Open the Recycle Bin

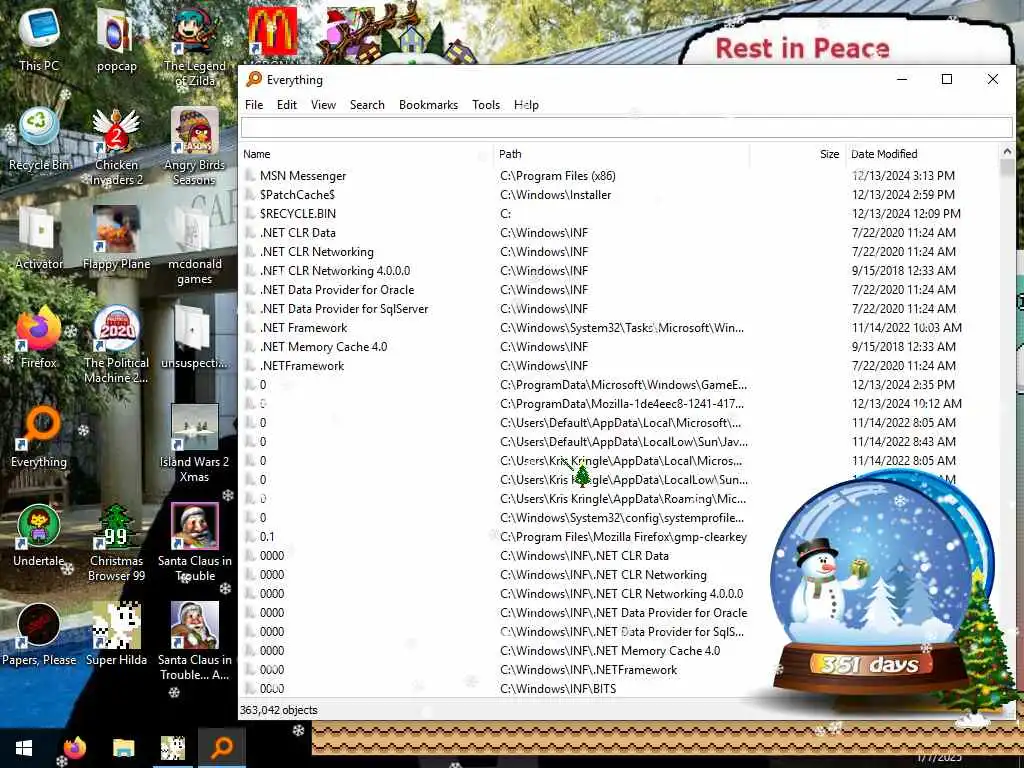point(39,138)
